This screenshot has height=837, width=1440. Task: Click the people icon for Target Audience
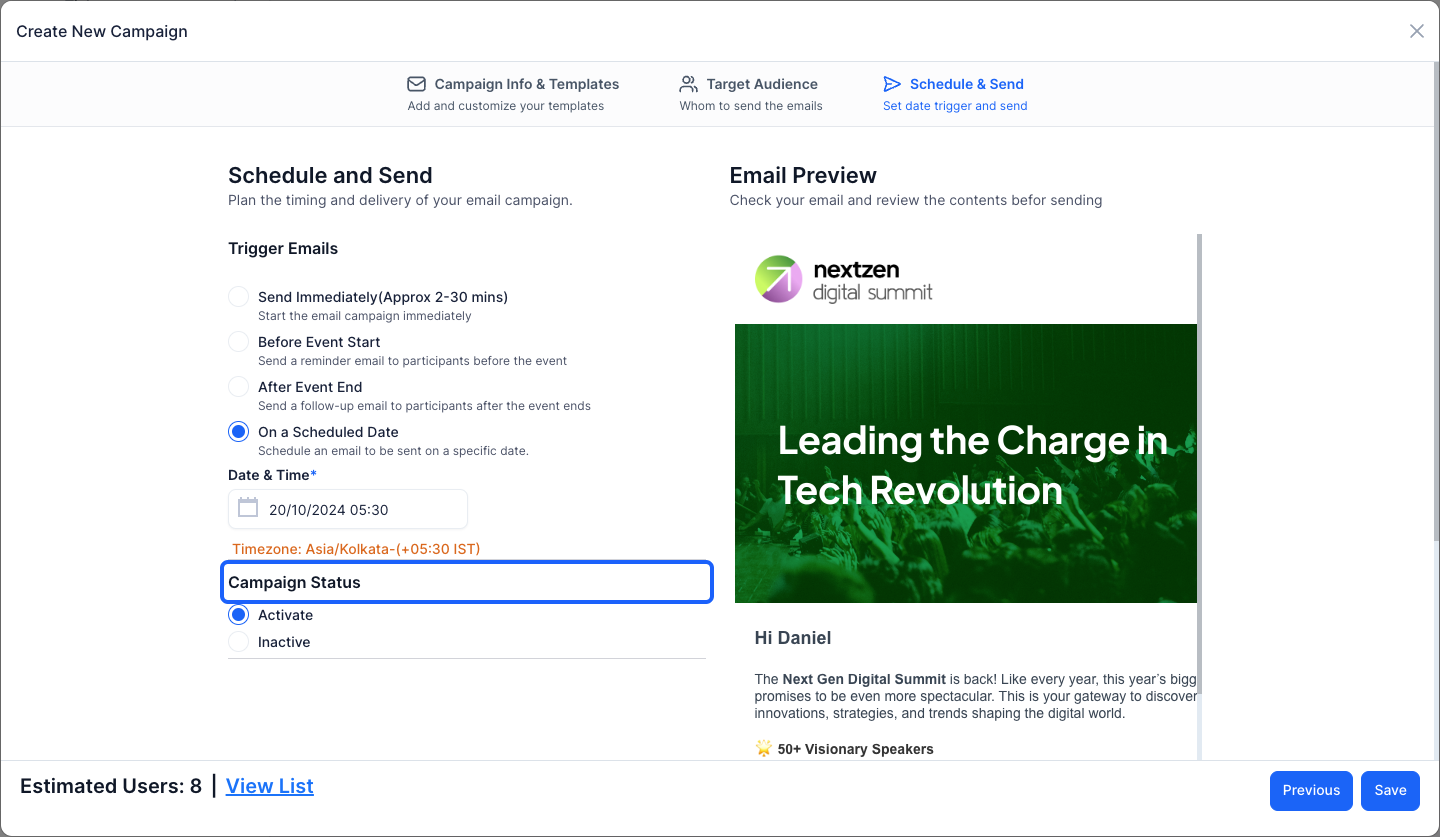[x=689, y=84]
